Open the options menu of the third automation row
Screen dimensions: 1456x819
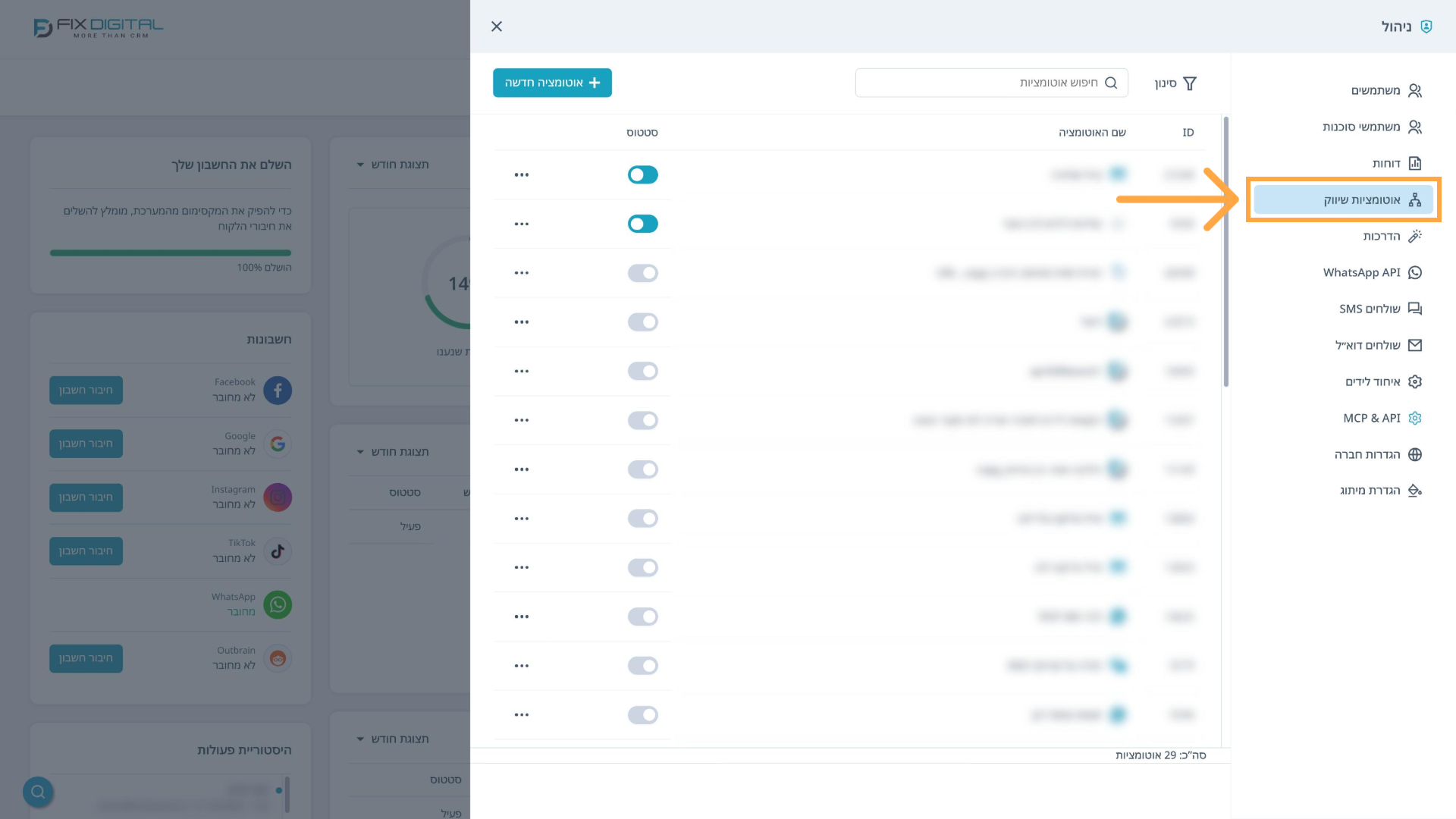(x=522, y=273)
